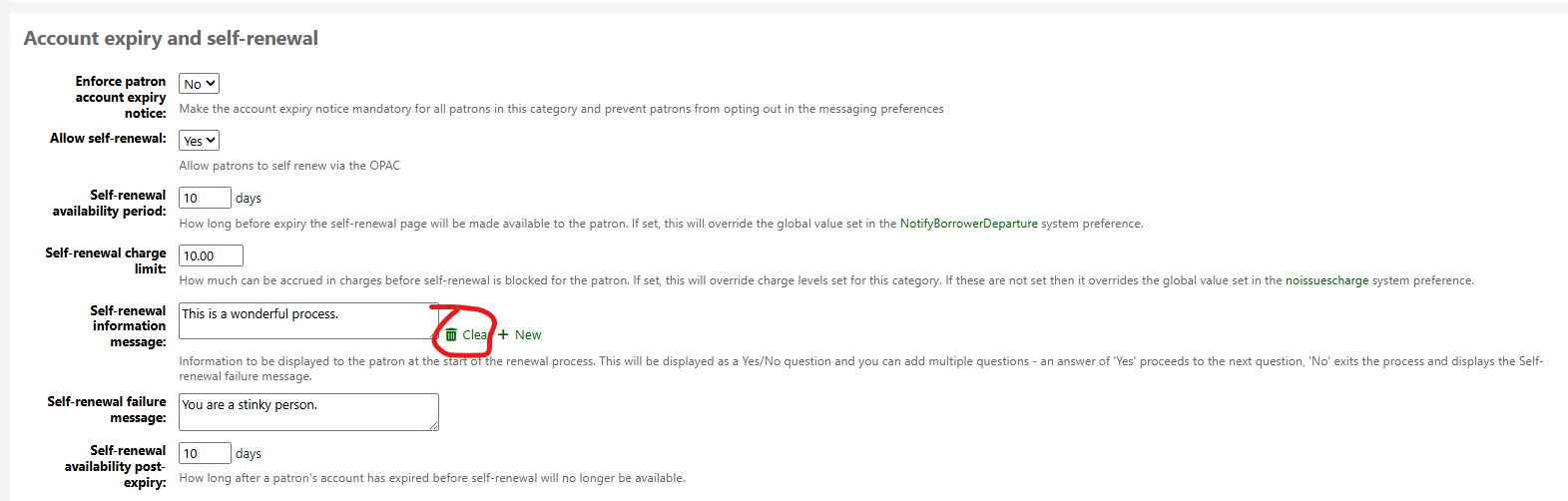Focus the Self-renewal availability period days field
Viewport: 1568px width, 501px height.
click(205, 198)
